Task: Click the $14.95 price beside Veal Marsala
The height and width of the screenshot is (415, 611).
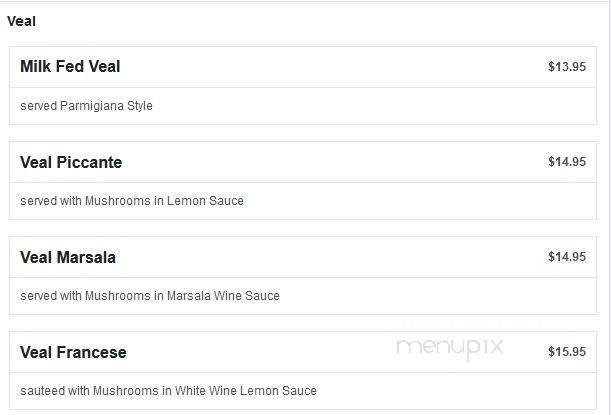Action: pos(567,257)
